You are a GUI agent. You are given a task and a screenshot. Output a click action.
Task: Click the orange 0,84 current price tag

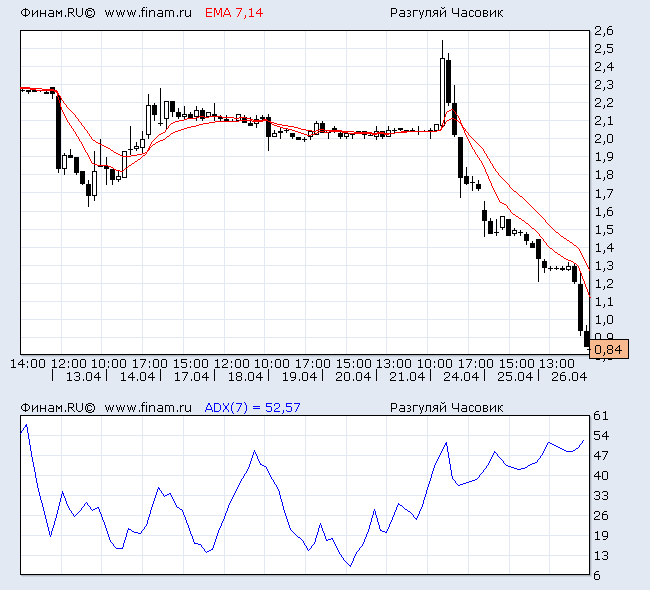(x=609, y=350)
